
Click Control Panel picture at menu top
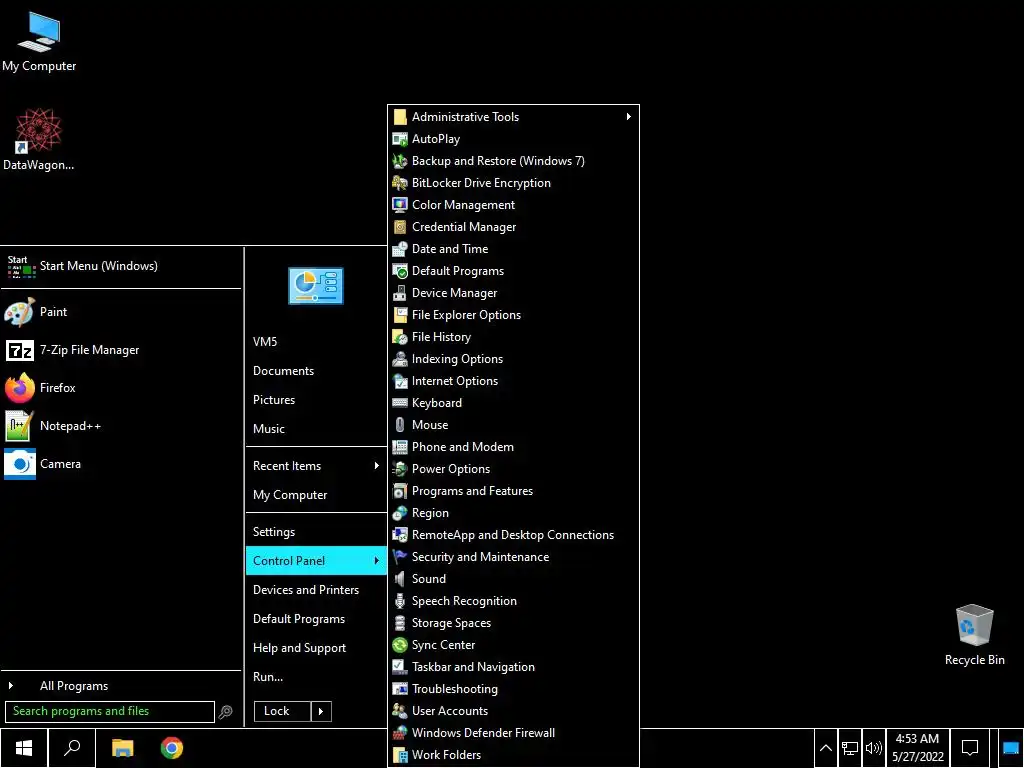pyautogui.click(x=316, y=286)
